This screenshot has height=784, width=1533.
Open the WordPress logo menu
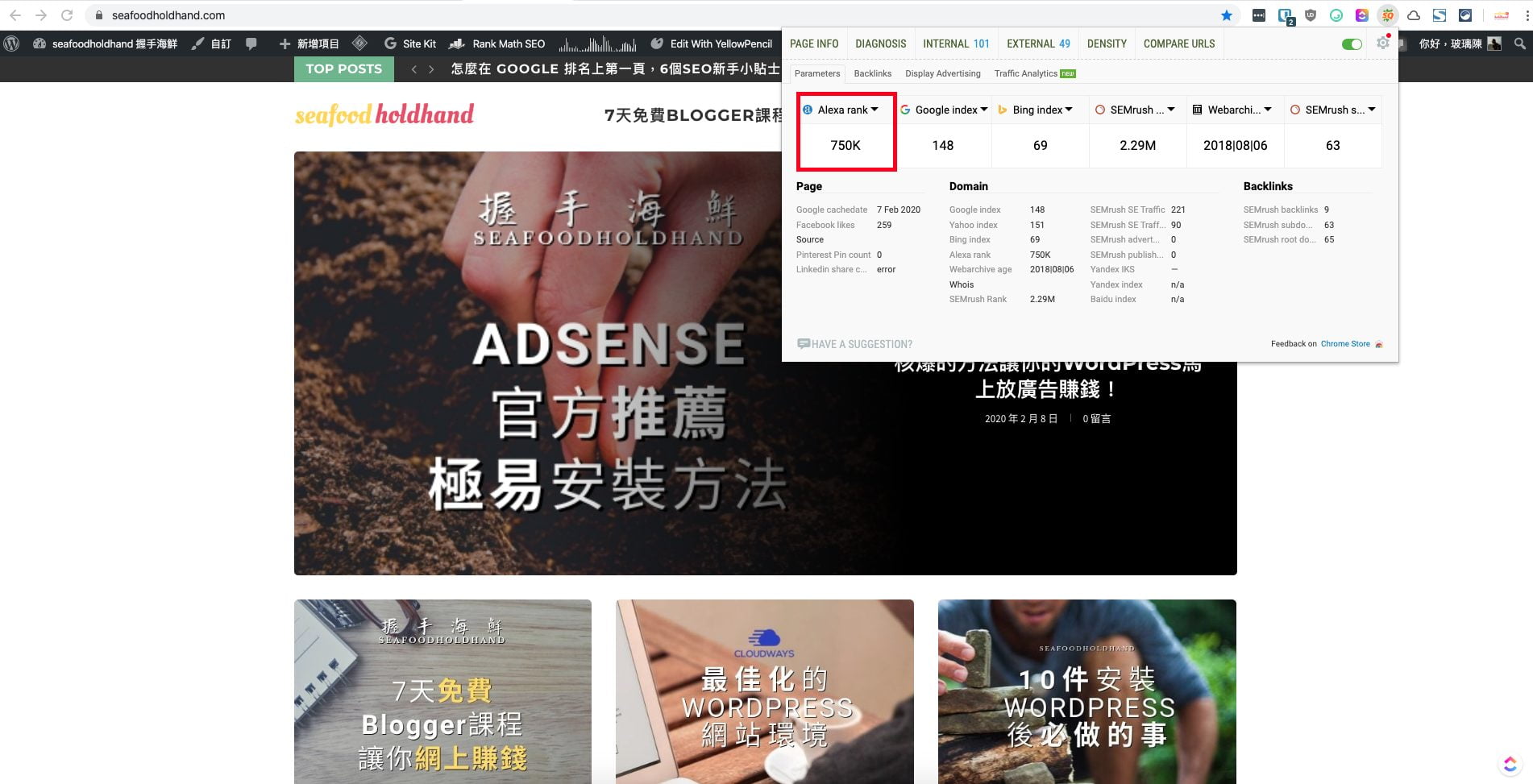pyautogui.click(x=11, y=44)
